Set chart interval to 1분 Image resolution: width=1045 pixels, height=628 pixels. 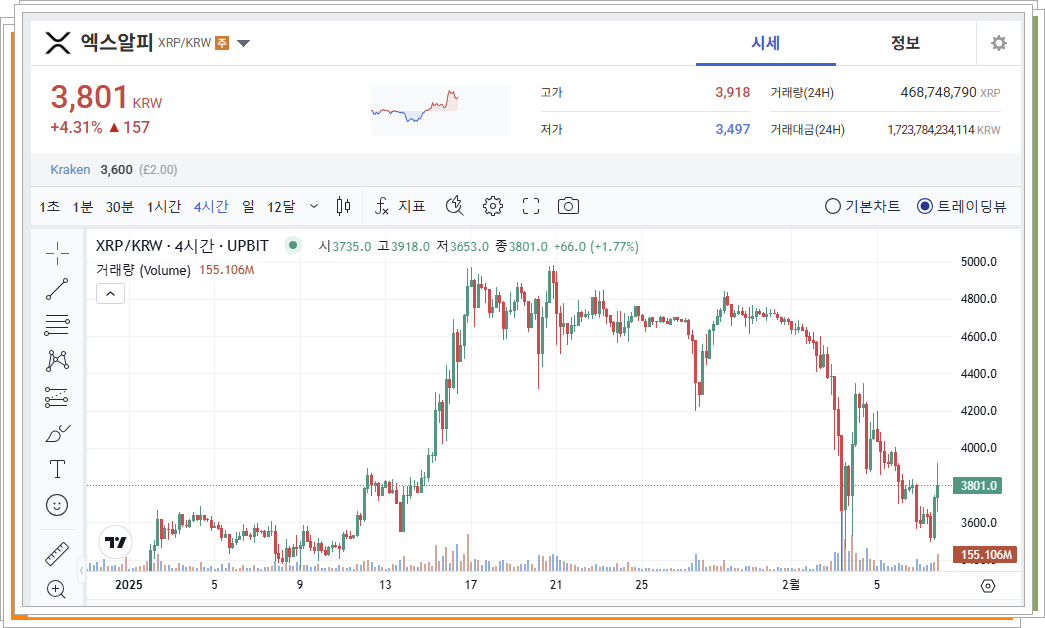(x=83, y=207)
